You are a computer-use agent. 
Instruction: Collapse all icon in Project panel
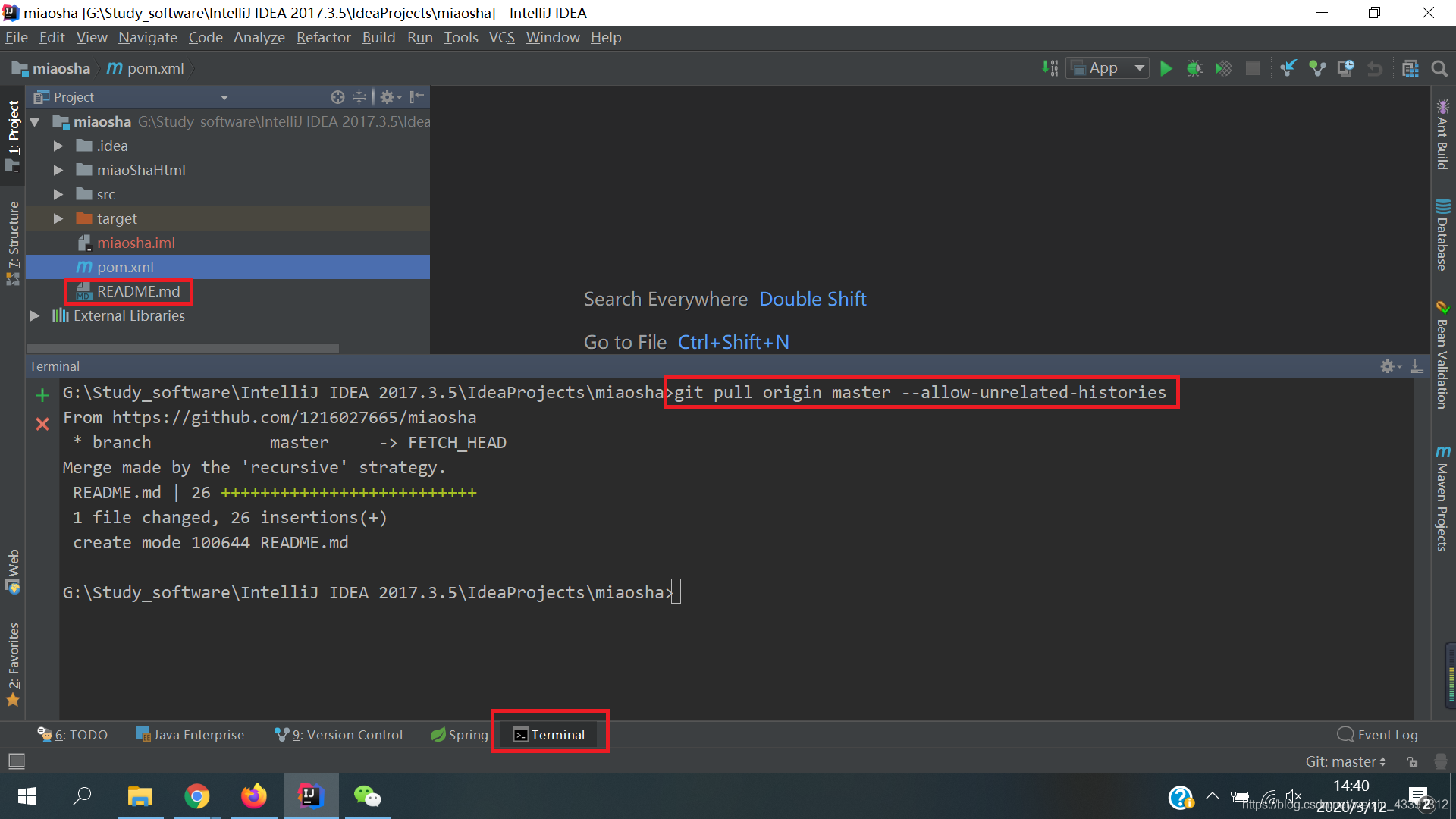pos(359,96)
